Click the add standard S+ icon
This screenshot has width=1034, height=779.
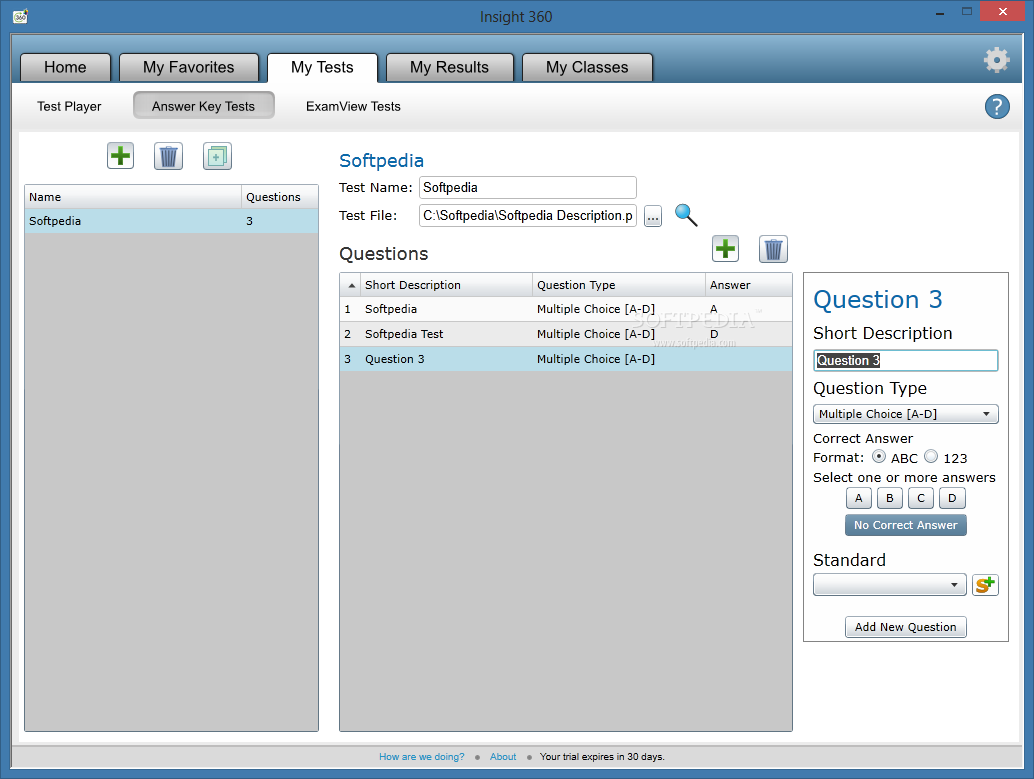coord(985,584)
